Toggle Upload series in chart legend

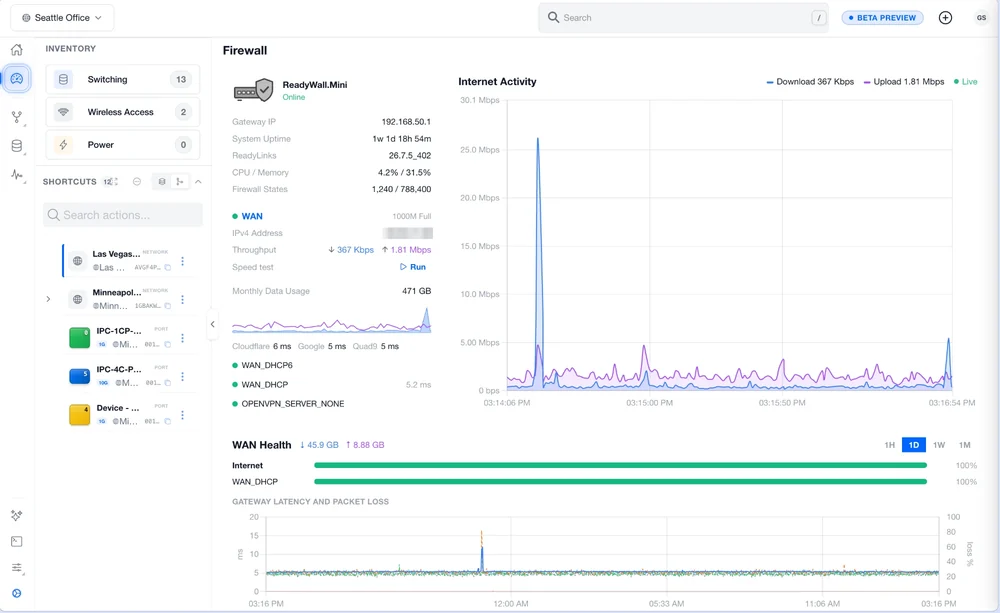[x=904, y=82]
